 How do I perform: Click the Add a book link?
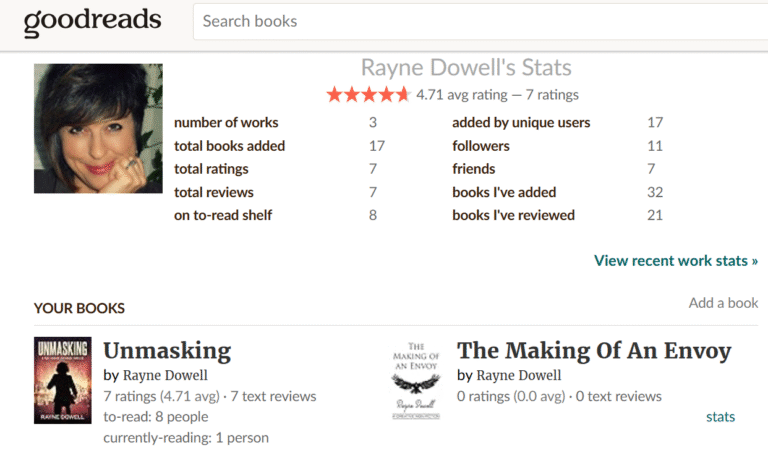(723, 303)
